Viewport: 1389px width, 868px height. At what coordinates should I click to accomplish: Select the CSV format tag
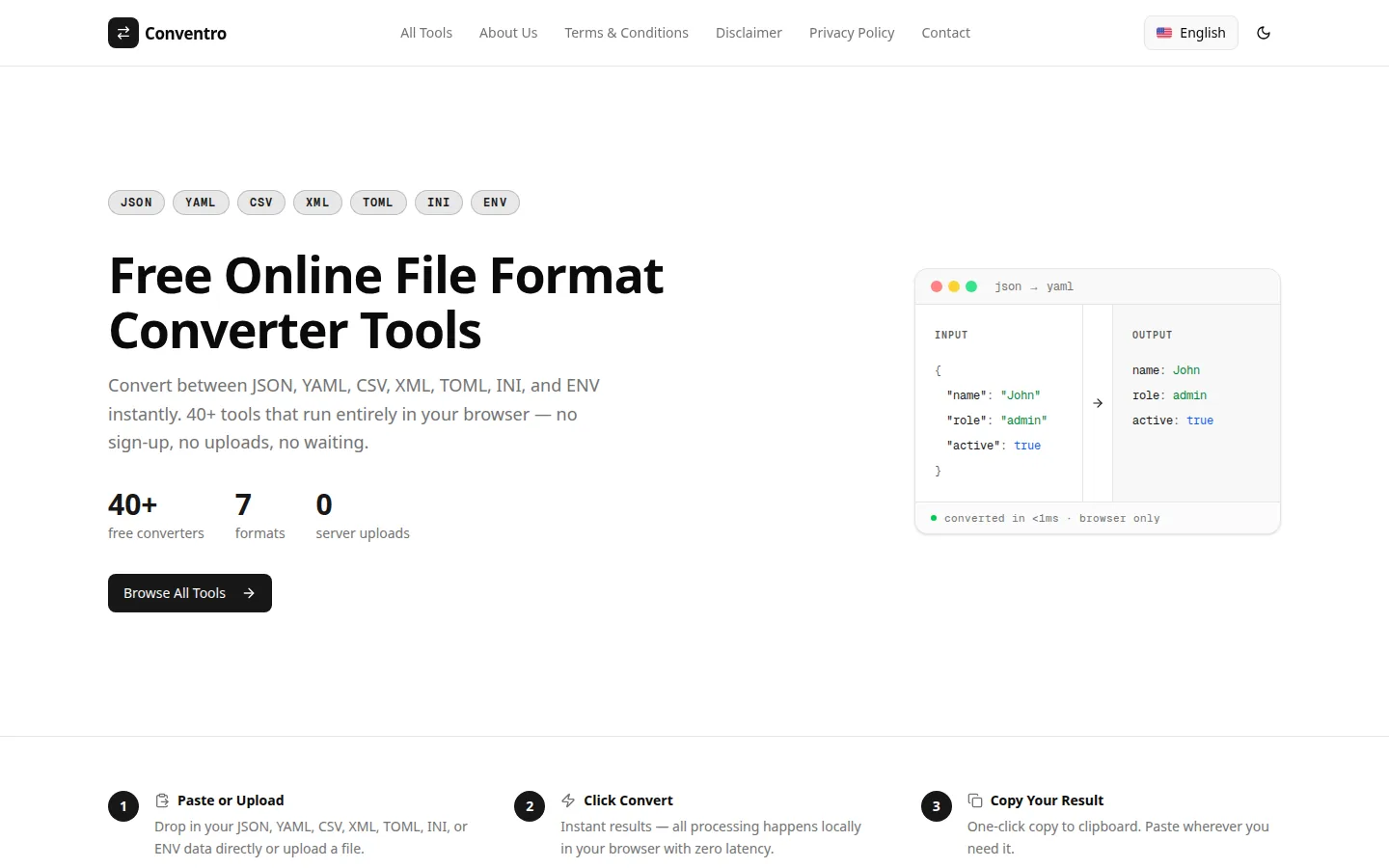pos(261,203)
